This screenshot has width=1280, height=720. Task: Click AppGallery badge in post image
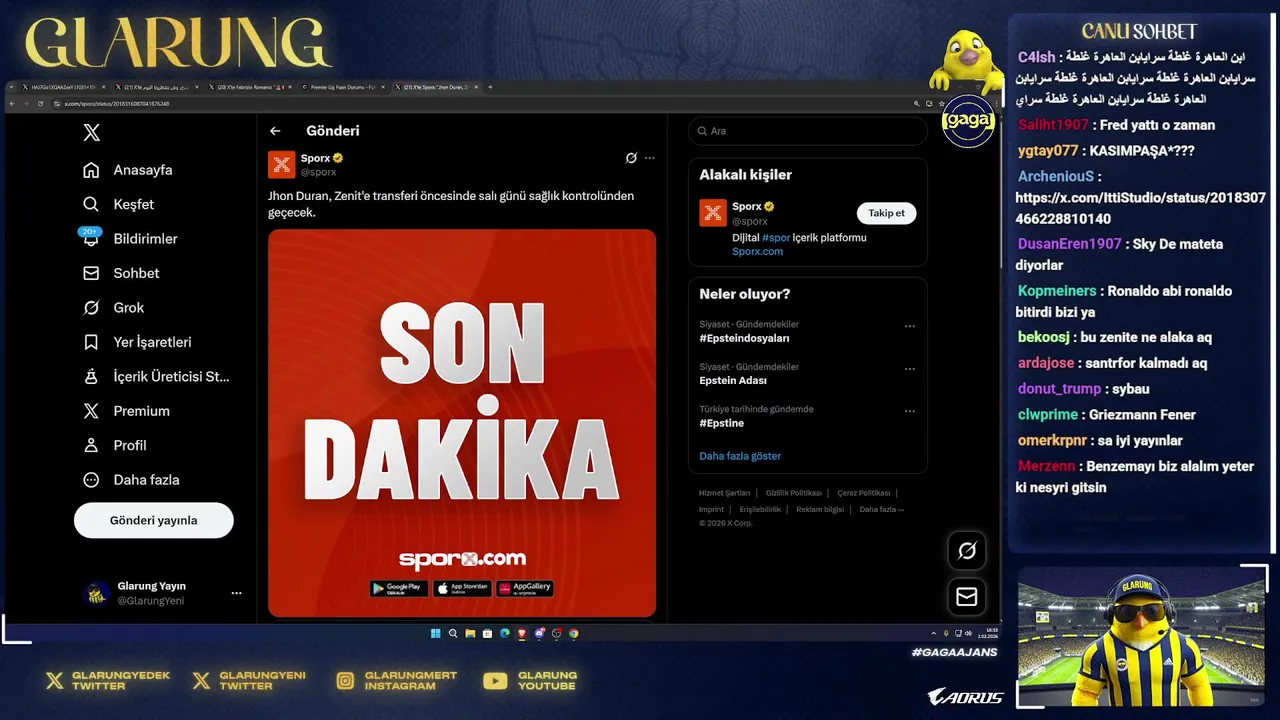click(524, 588)
